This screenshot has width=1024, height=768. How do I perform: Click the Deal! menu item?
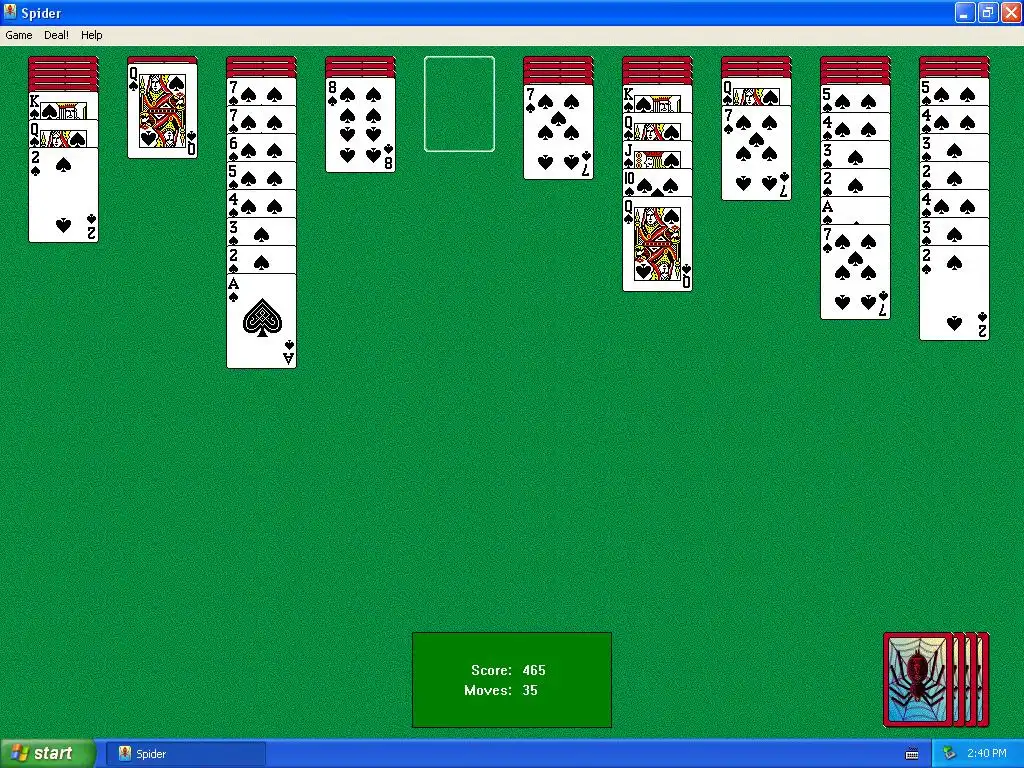(56, 35)
